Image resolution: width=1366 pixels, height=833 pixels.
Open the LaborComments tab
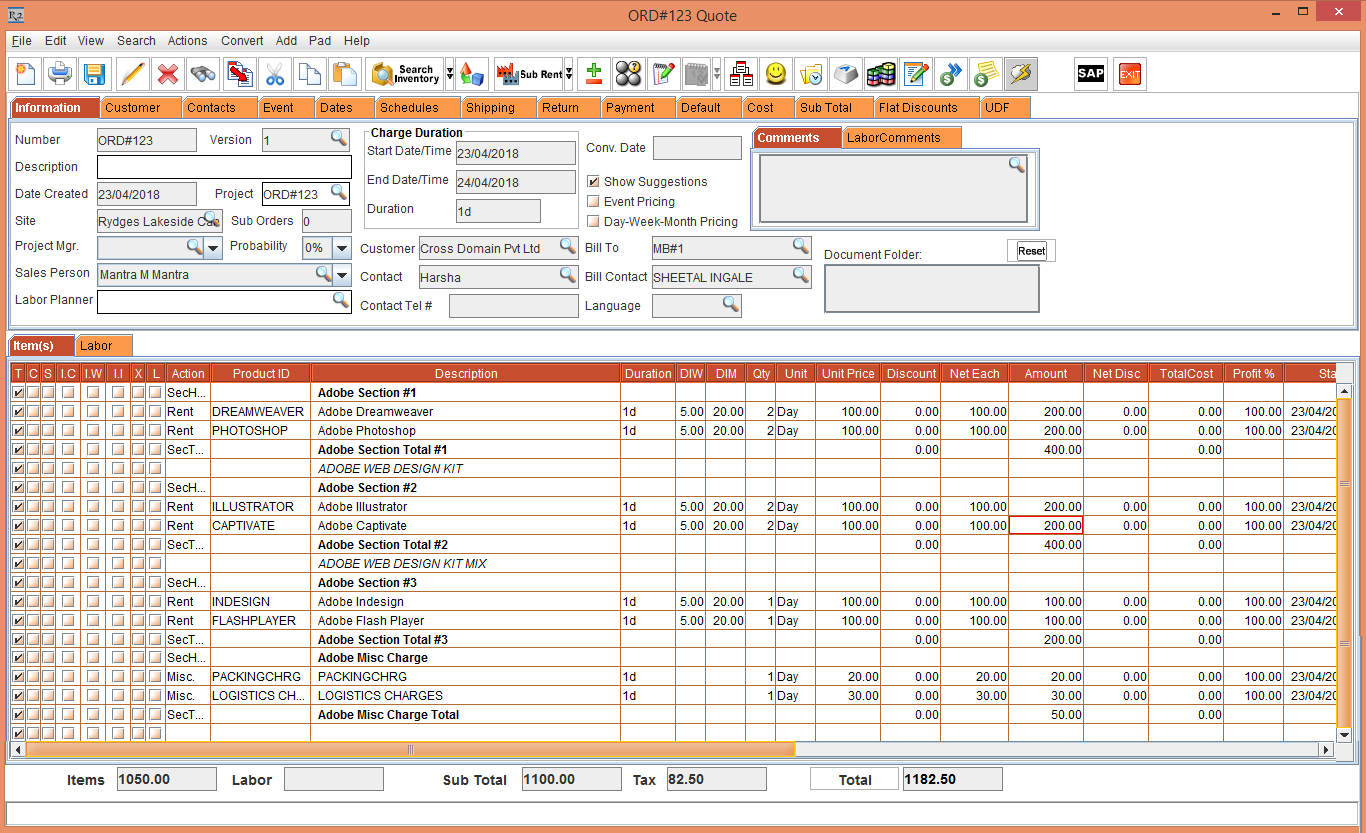894,138
